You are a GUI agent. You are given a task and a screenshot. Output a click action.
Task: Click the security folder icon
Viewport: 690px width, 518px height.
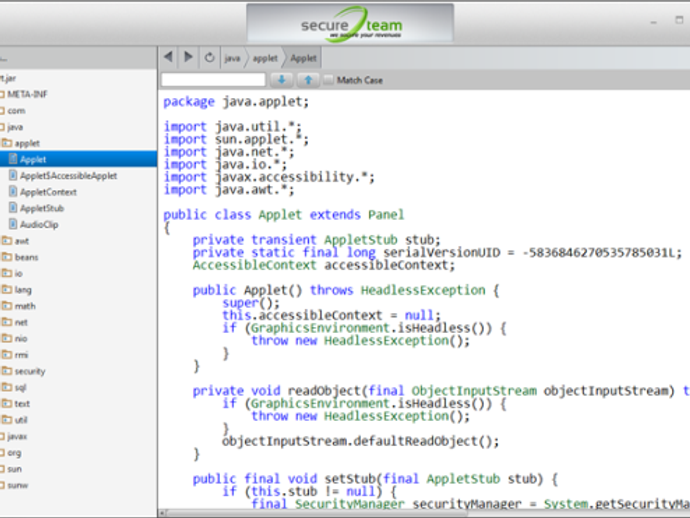click(x=7, y=371)
